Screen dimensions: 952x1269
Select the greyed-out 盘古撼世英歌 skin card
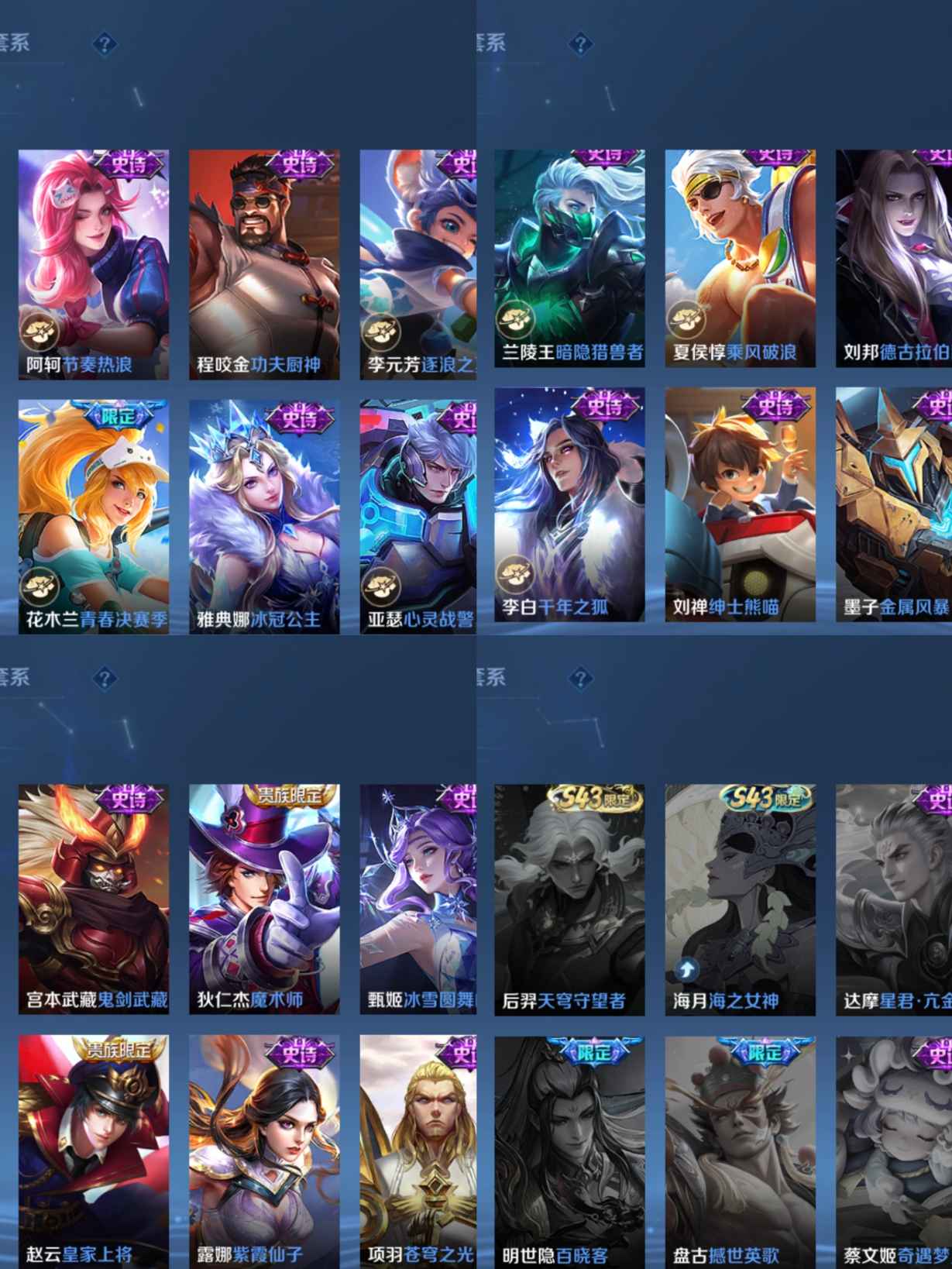click(x=740, y=1152)
